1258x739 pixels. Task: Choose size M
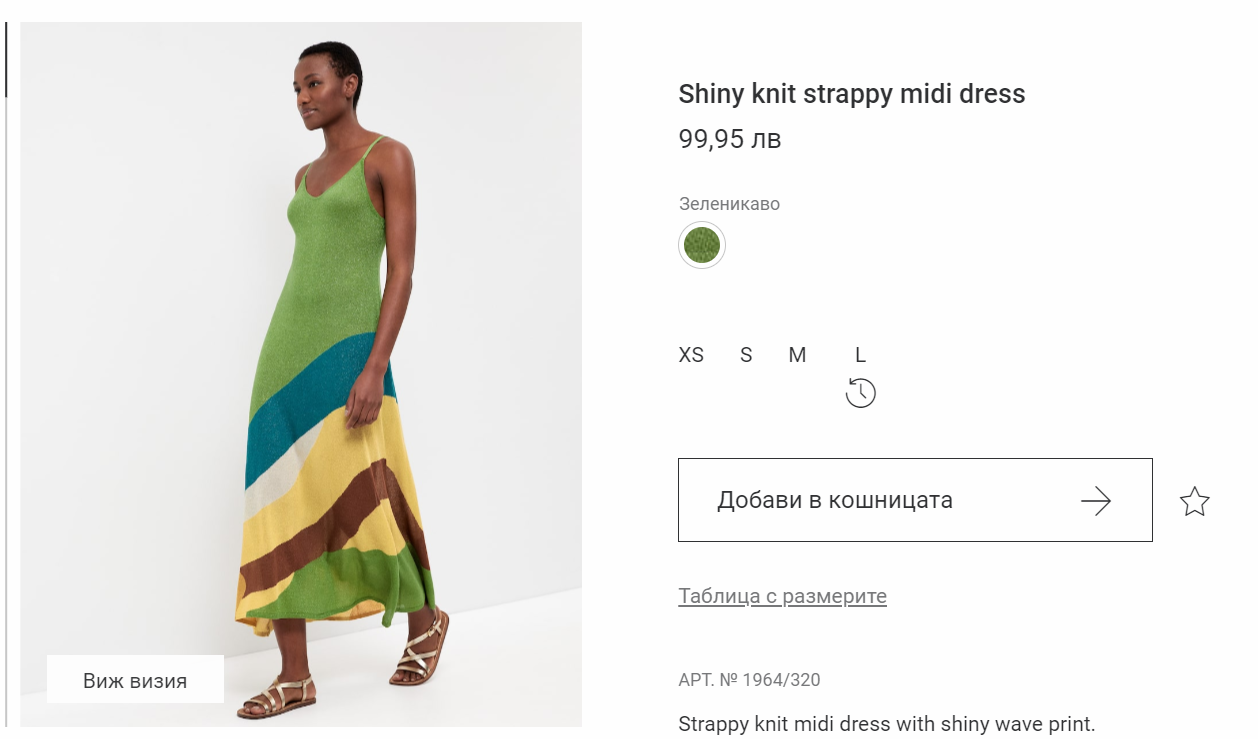tap(797, 355)
